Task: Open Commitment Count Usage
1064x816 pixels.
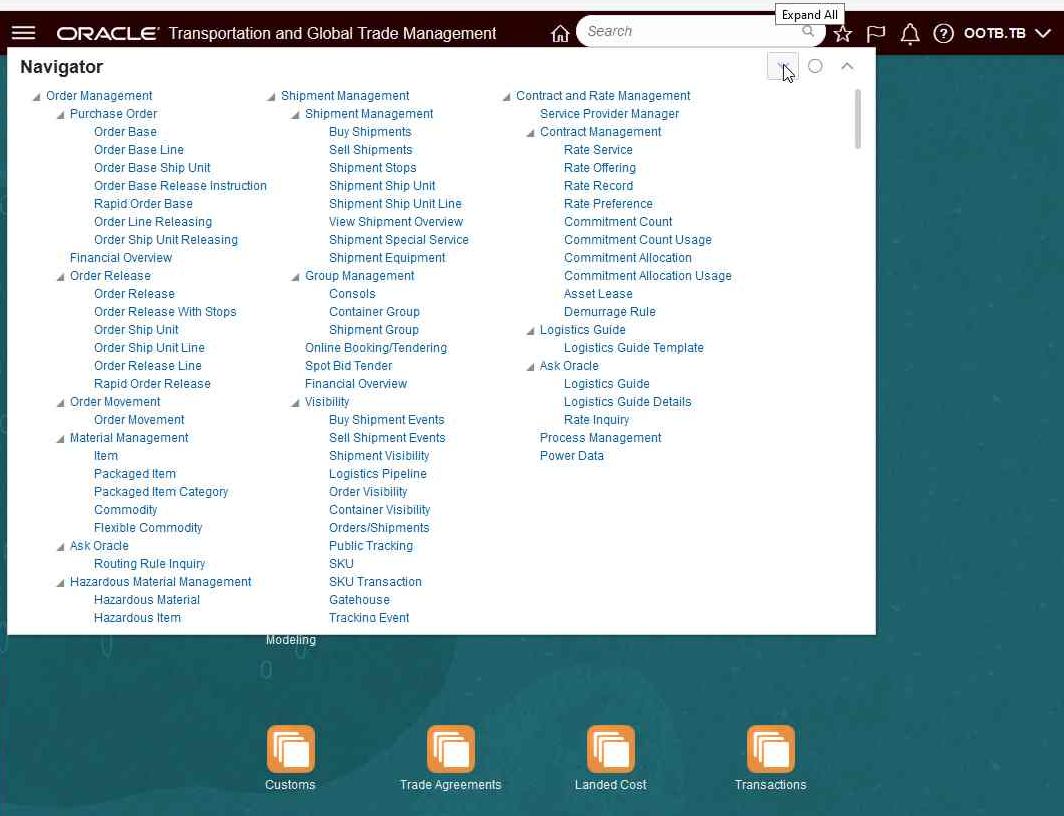Action: point(638,239)
